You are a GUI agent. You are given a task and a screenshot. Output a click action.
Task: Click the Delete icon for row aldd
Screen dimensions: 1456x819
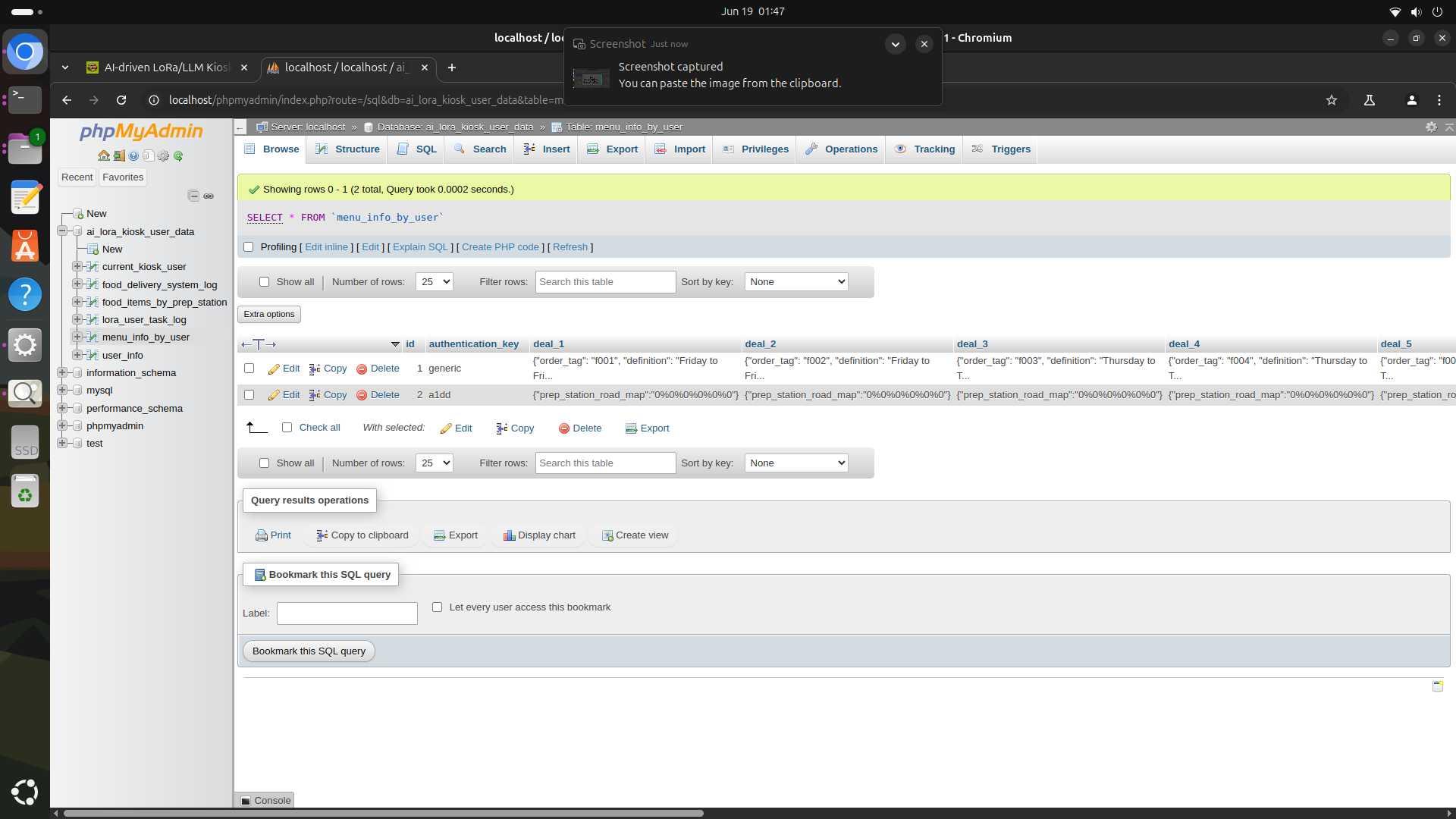click(362, 395)
